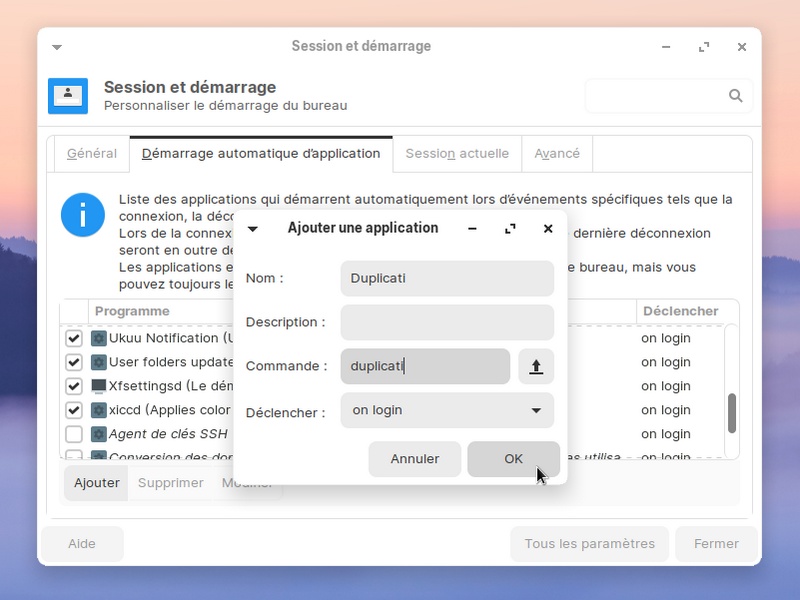Click the Session et démarrage header icon
The width and height of the screenshot is (800, 600).
pos(68,96)
